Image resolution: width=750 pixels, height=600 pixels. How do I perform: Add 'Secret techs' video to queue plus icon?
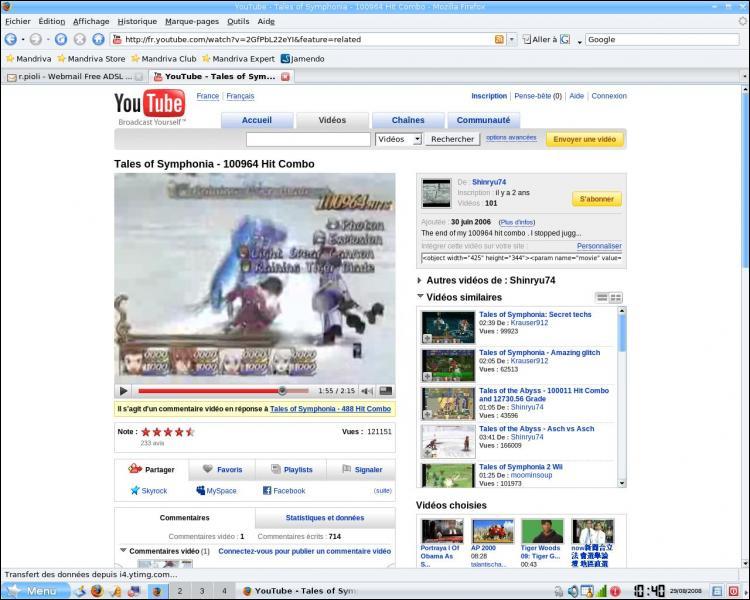pyautogui.click(x=427, y=338)
